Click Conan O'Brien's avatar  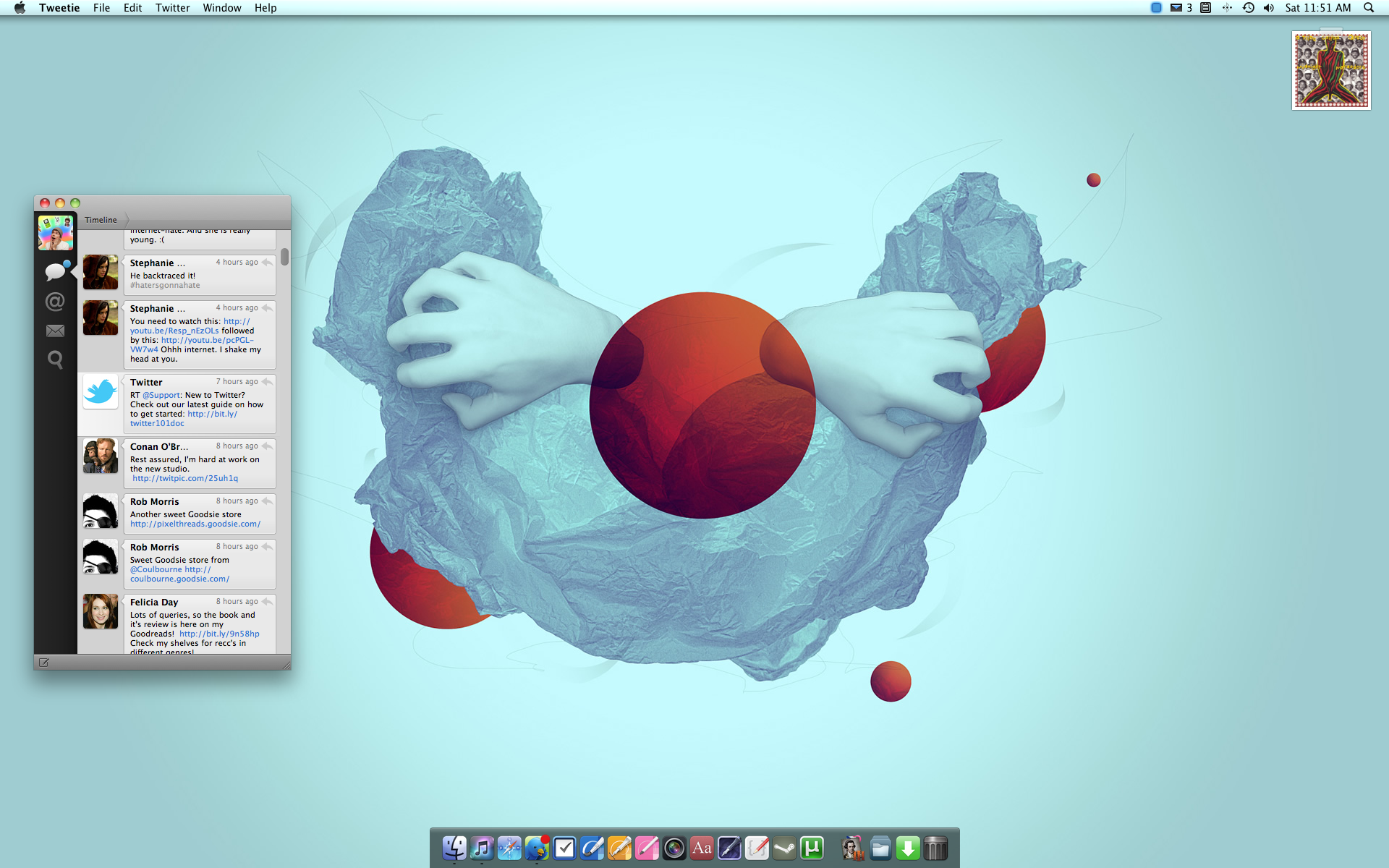tap(101, 456)
